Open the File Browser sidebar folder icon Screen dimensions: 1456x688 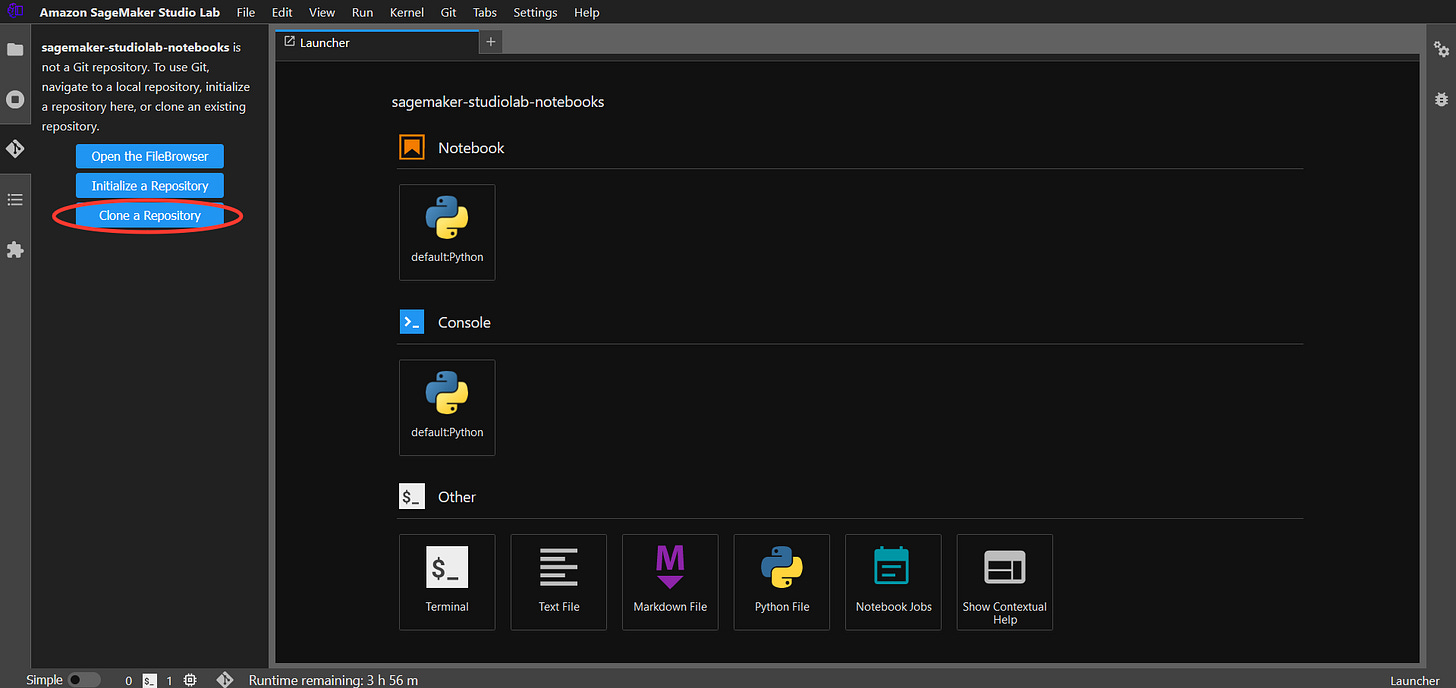(x=15, y=50)
